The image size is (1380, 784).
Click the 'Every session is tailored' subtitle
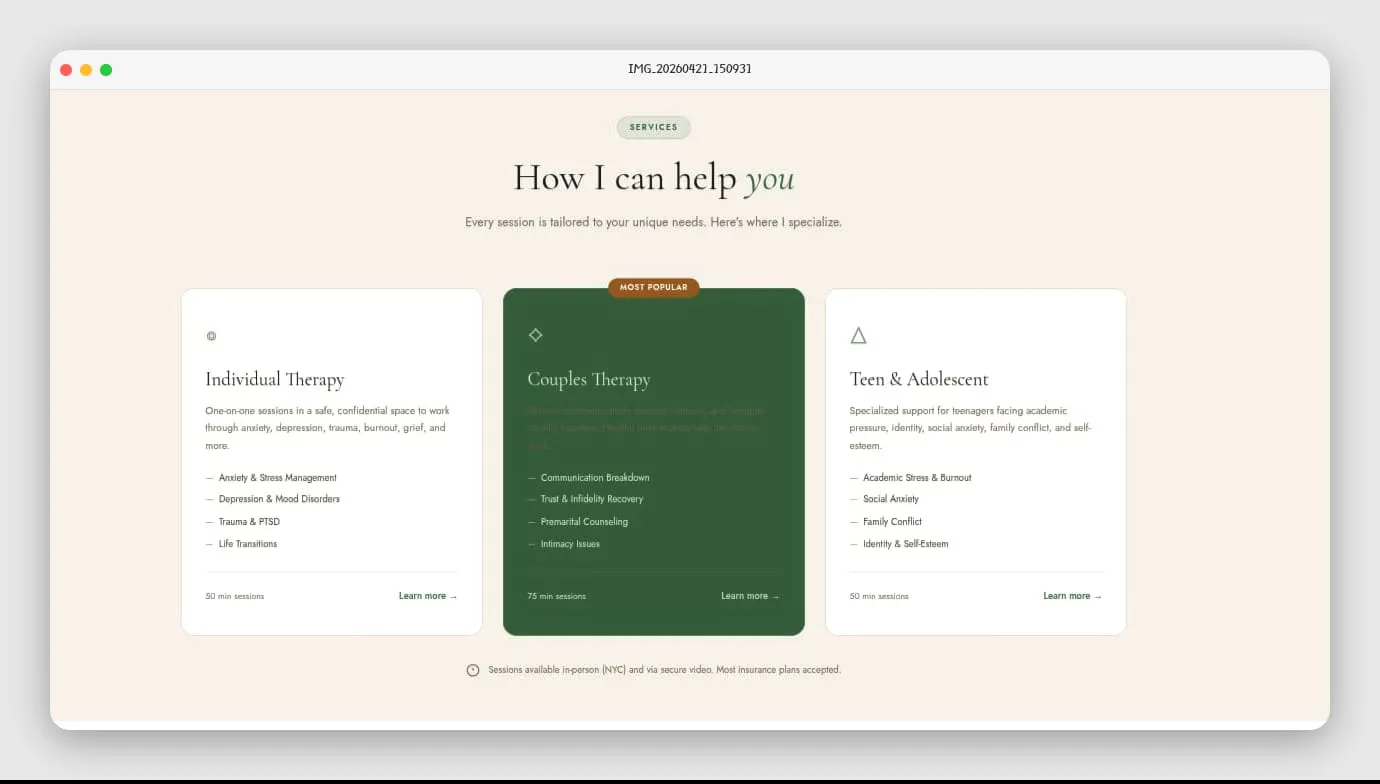654,222
